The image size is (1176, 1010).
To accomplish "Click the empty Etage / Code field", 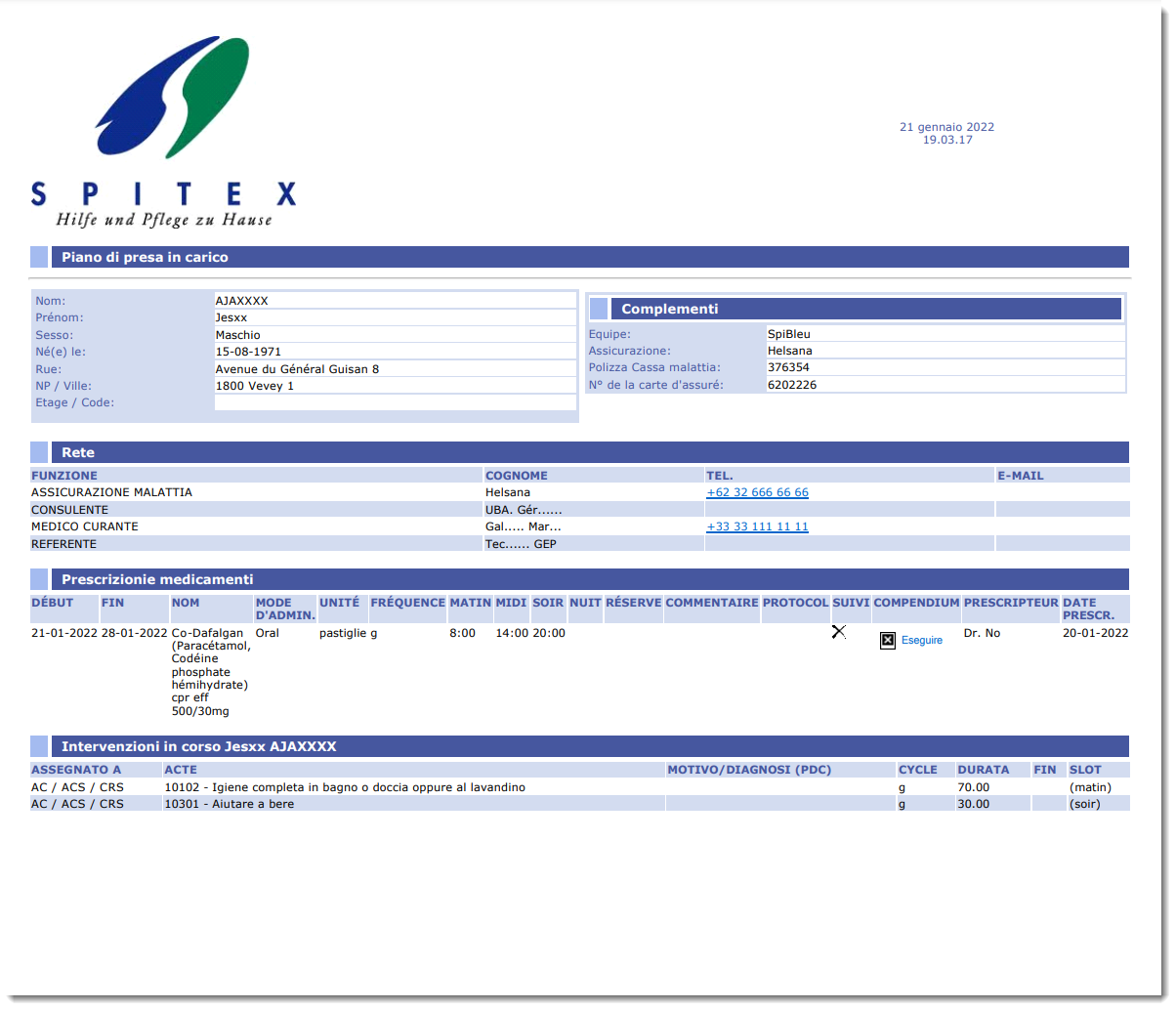I will [395, 402].
